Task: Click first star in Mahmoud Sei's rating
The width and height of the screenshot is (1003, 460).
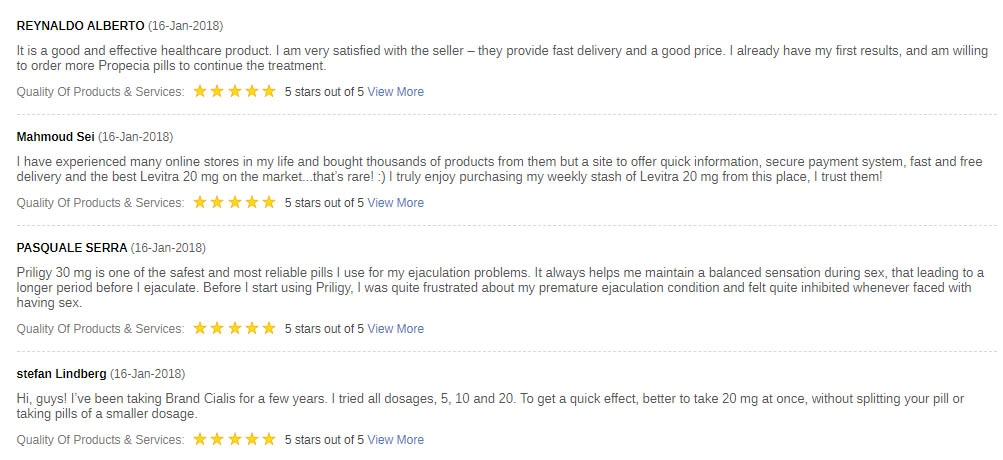Action: [x=200, y=202]
